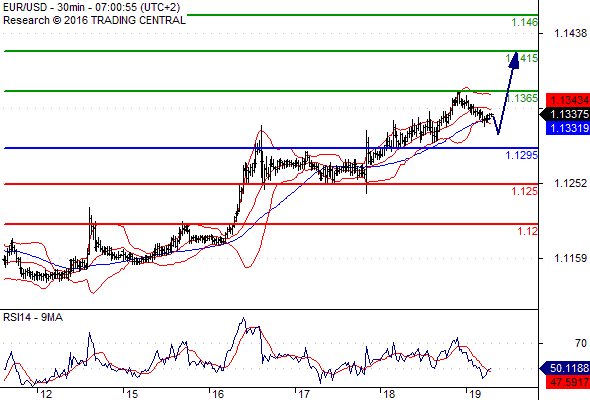The height and width of the screenshot is (400, 590).
Task: Click the Research 2016 TRADING CENTRAL text
Action: pyautogui.click(x=94, y=20)
